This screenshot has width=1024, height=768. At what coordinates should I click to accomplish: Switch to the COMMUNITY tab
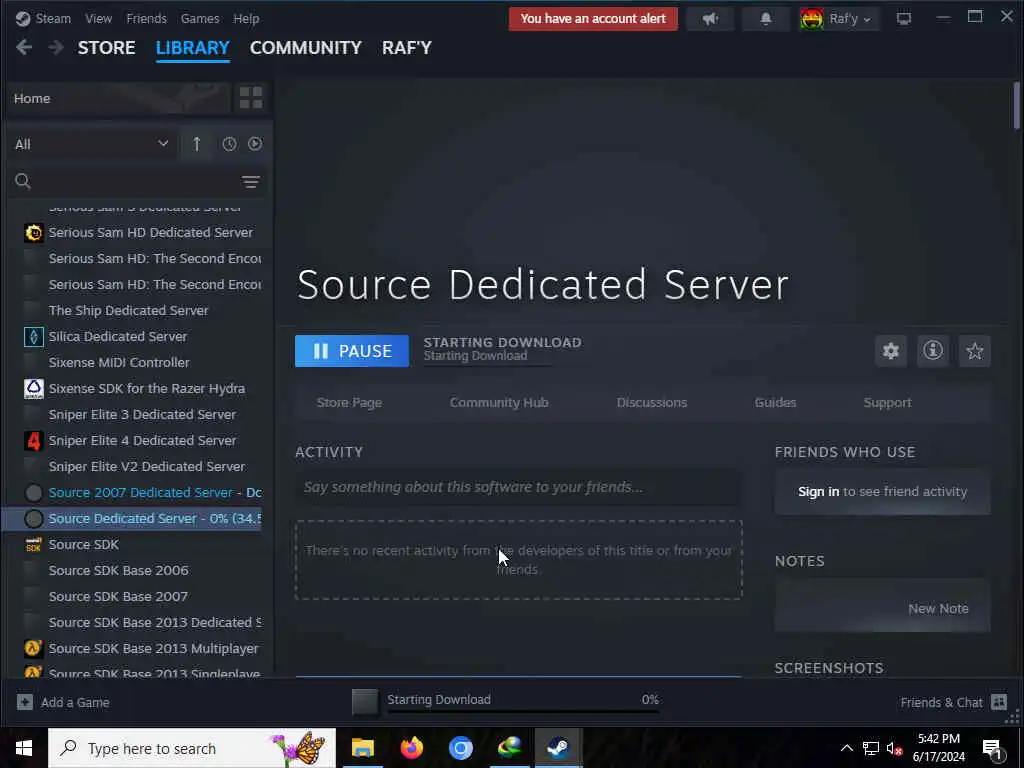pyautogui.click(x=306, y=48)
